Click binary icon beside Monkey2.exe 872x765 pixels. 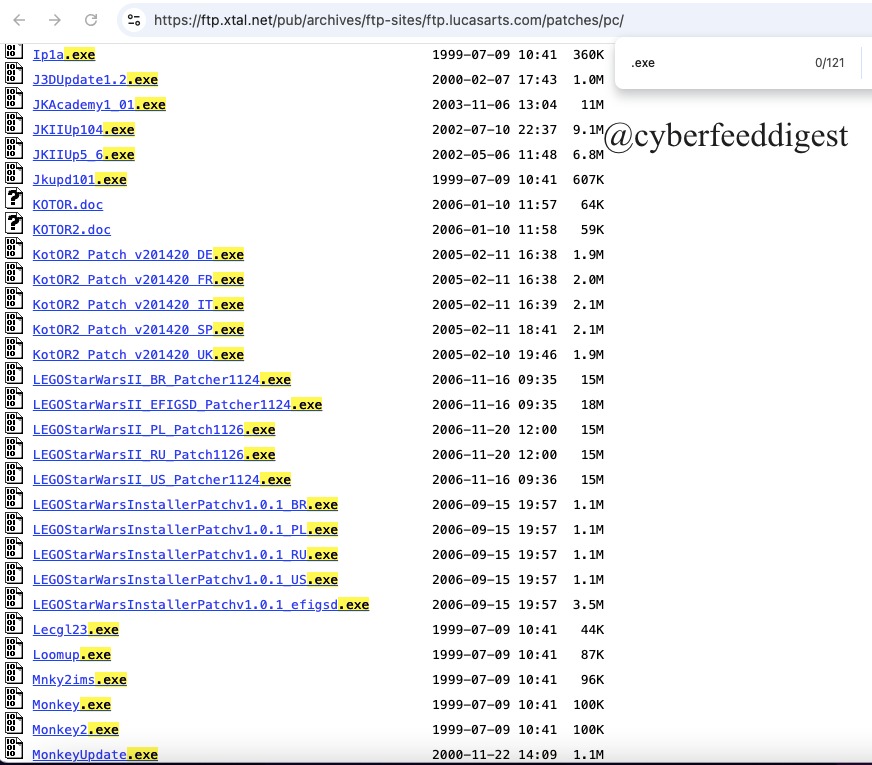click(x=14, y=723)
